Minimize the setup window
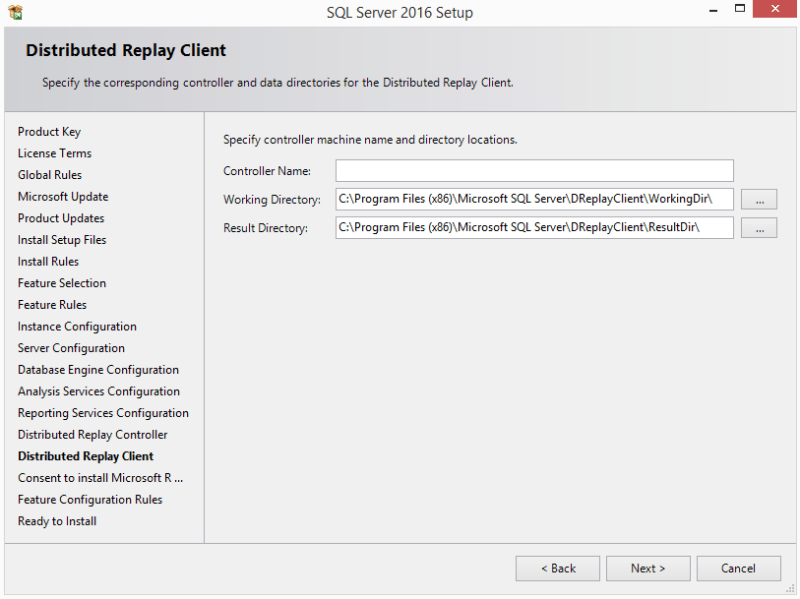The width and height of the screenshot is (800, 599). click(x=713, y=10)
